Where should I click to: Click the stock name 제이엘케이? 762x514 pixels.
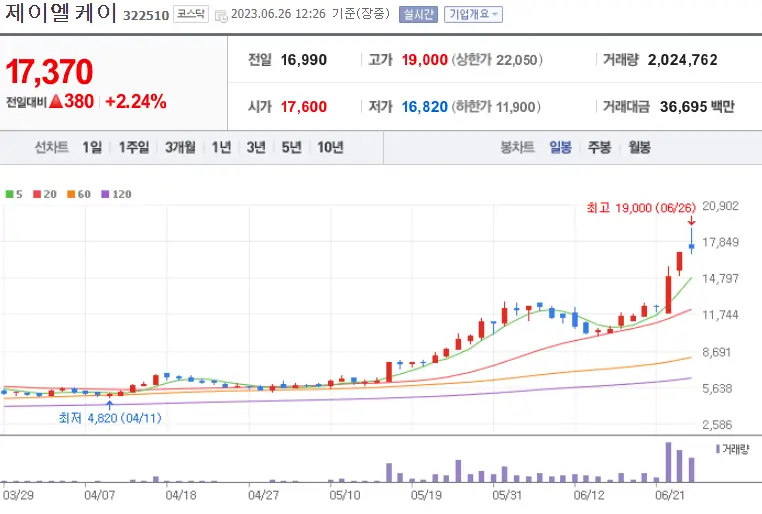pos(61,13)
